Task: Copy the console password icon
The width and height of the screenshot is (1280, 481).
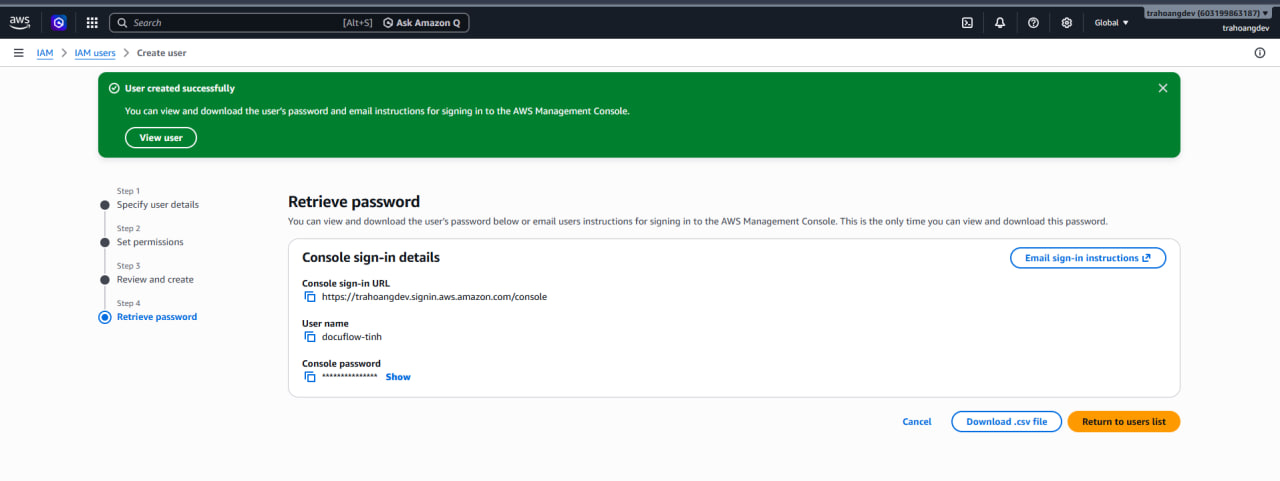Action: click(310, 377)
